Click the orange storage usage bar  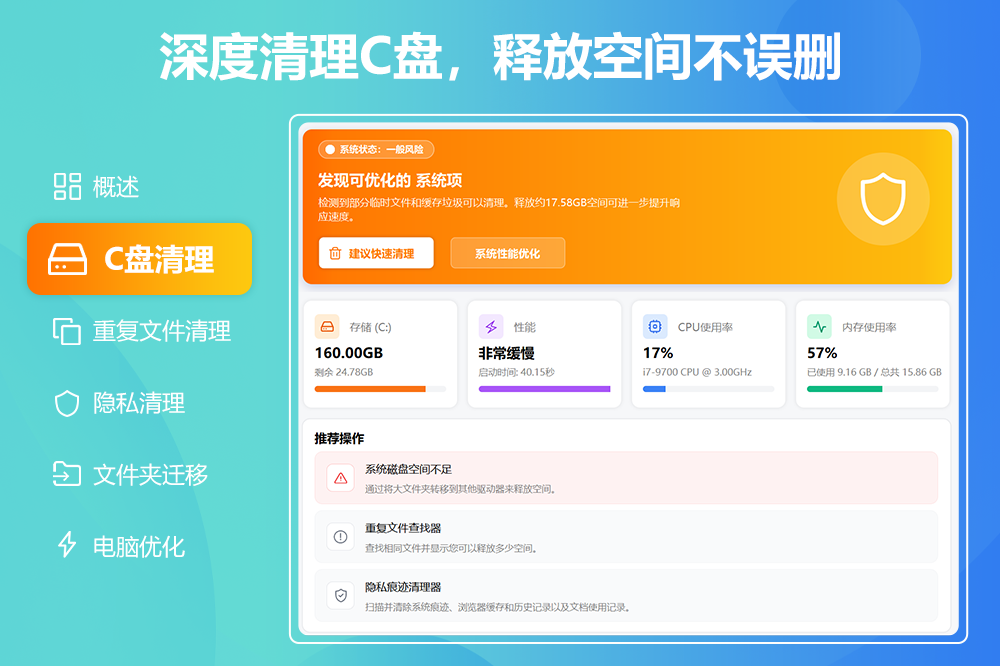click(x=381, y=389)
